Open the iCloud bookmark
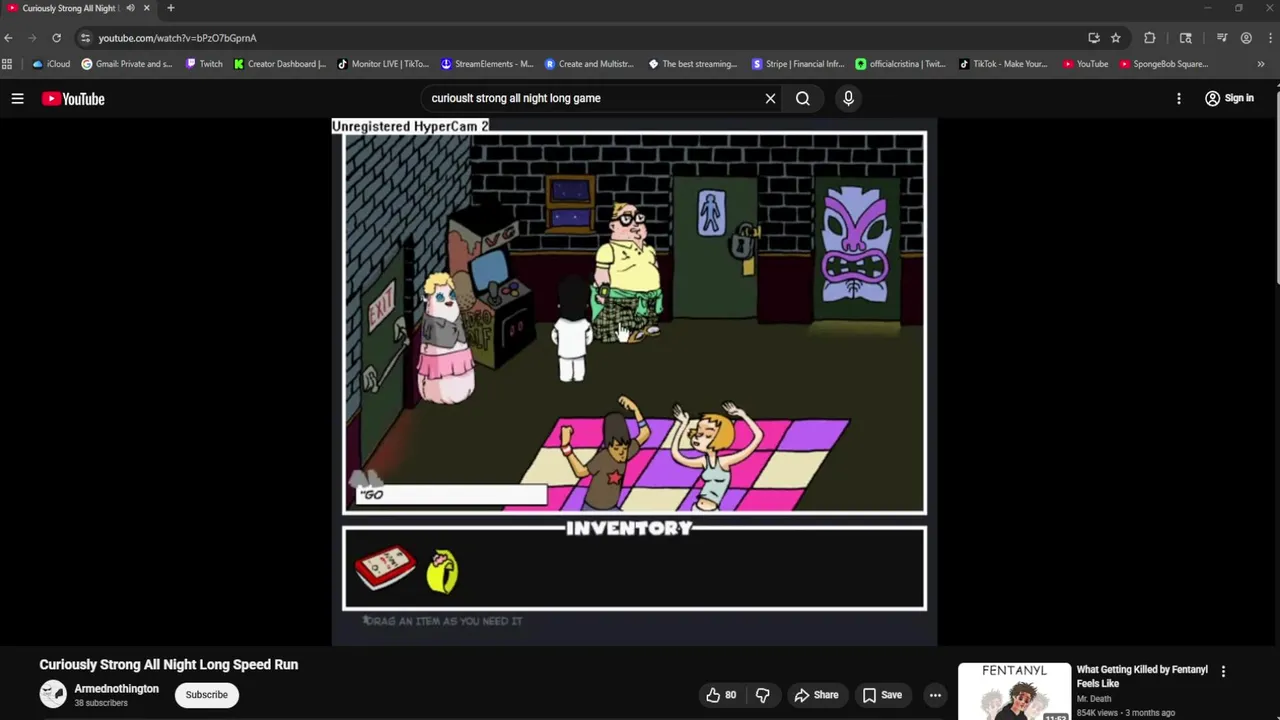1280x720 pixels. point(51,64)
